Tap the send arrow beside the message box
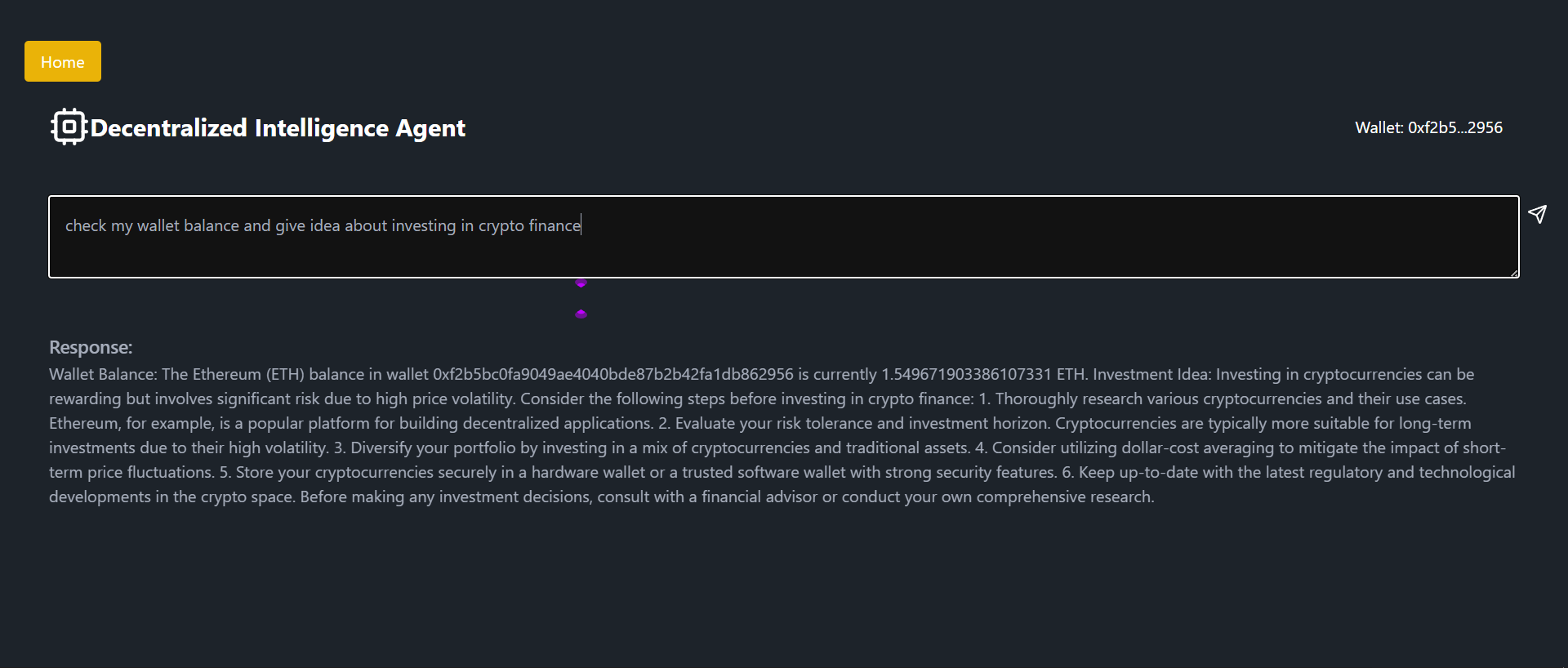Image resolution: width=1568 pixels, height=668 pixels. tap(1539, 215)
